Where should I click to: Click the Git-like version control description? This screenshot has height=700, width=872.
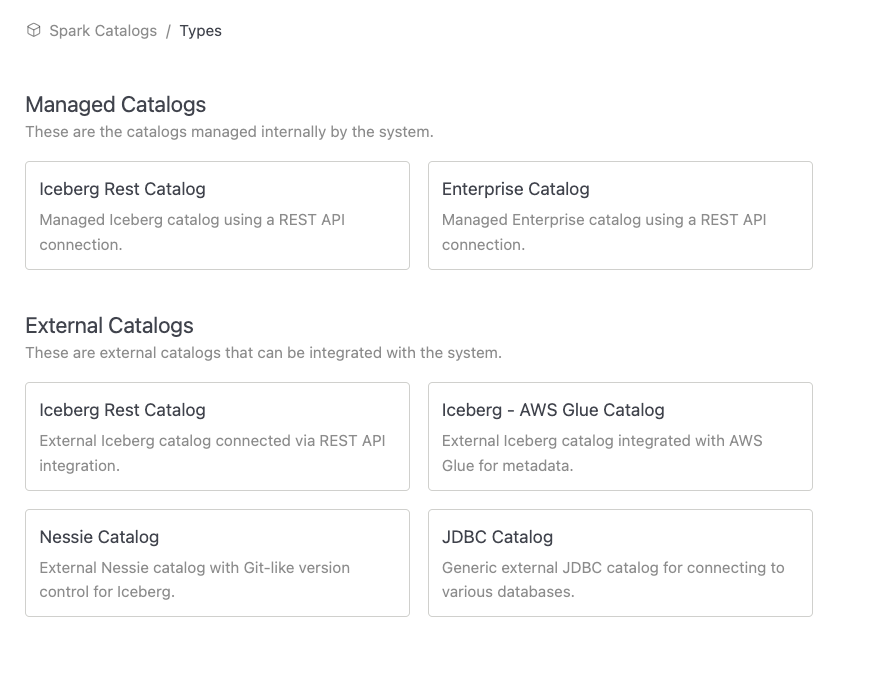194,579
